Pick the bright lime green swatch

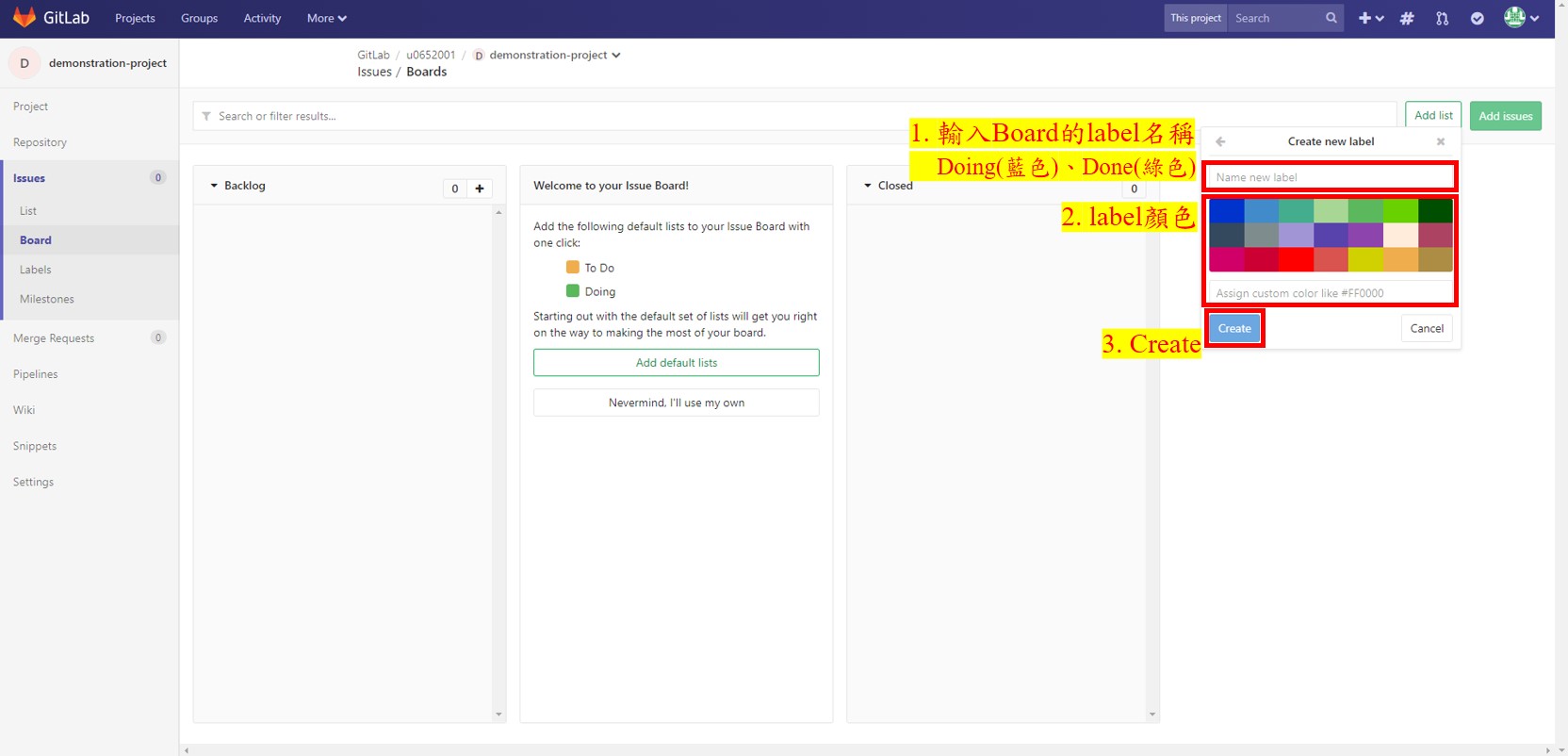pyautogui.click(x=1400, y=210)
